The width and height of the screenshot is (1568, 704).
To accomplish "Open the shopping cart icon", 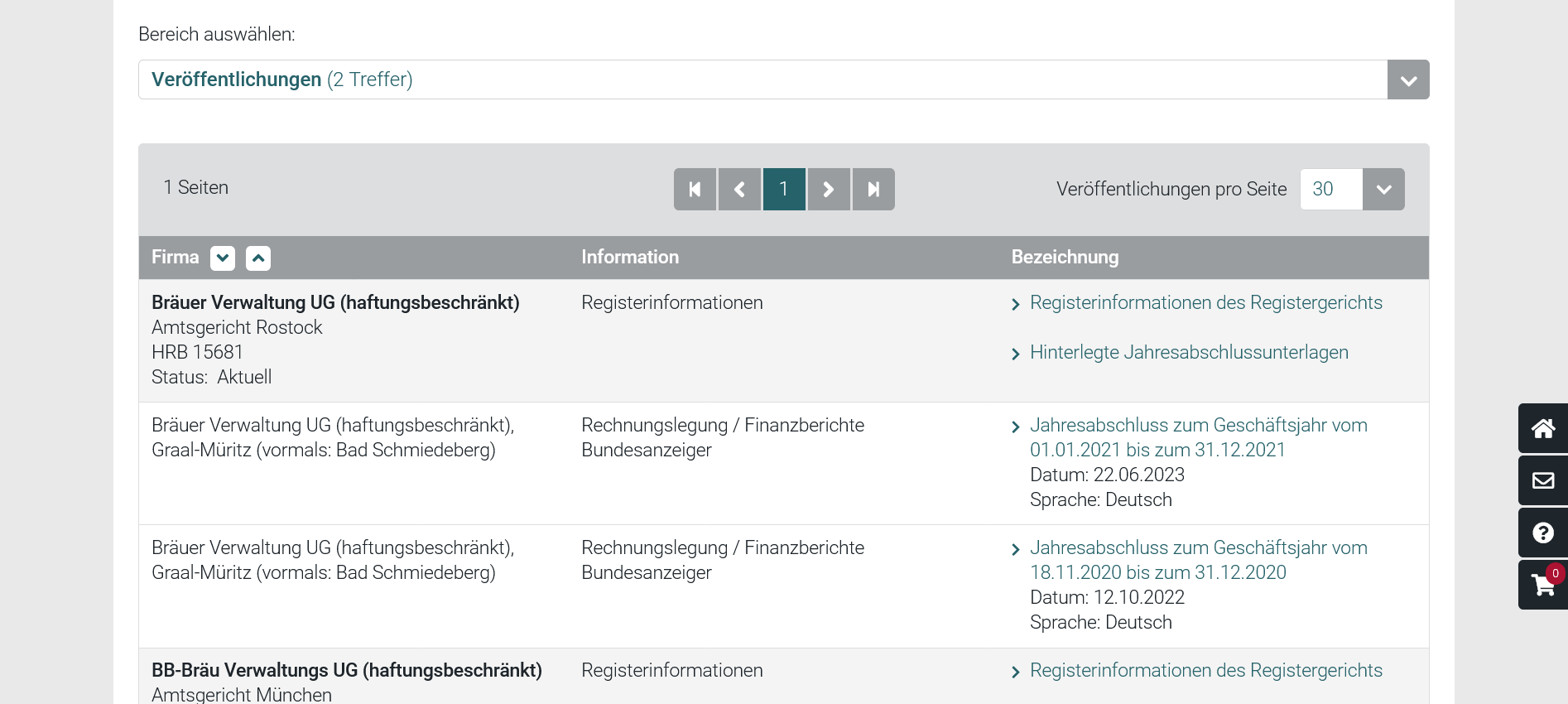I will point(1542,585).
